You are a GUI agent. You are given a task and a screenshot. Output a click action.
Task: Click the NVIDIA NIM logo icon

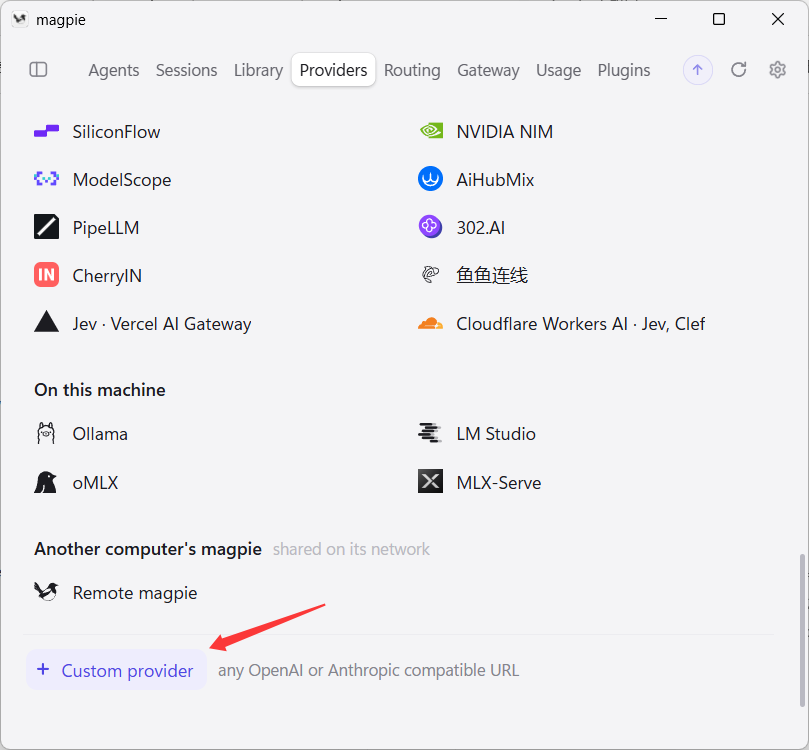coord(431,131)
